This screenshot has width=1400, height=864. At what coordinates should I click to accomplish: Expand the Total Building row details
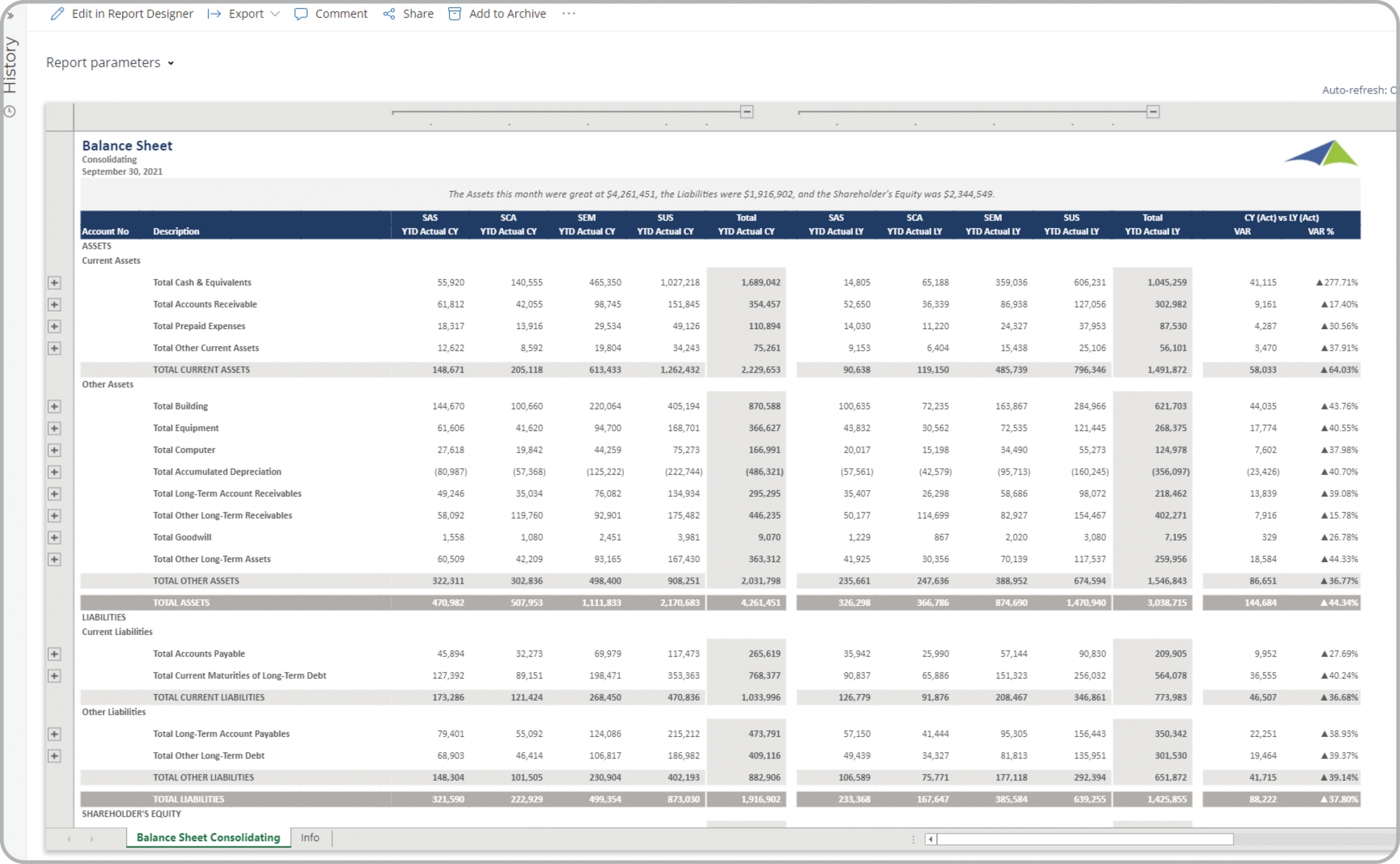pos(54,406)
